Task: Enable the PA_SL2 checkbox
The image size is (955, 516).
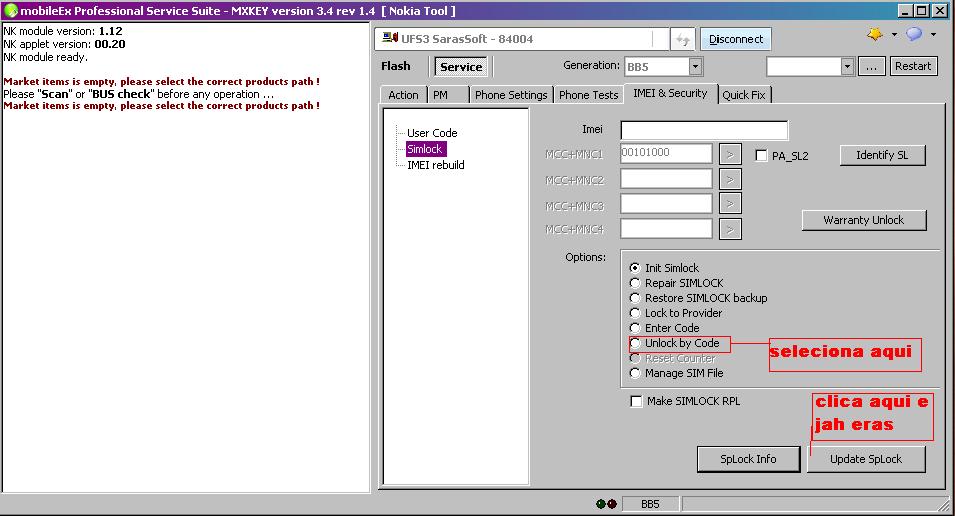Action: pos(761,155)
